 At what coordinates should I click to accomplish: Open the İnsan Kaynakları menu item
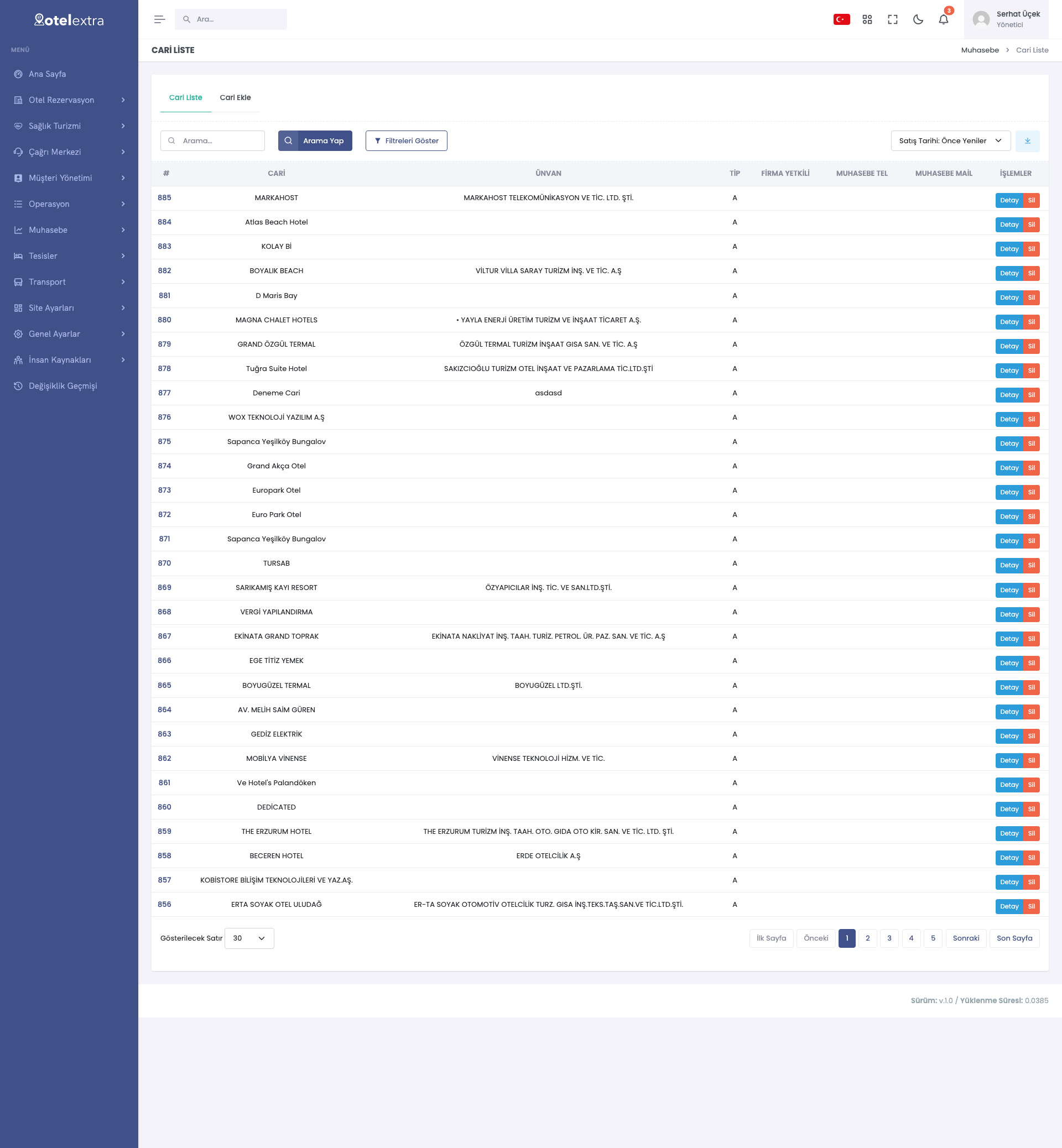tap(69, 359)
